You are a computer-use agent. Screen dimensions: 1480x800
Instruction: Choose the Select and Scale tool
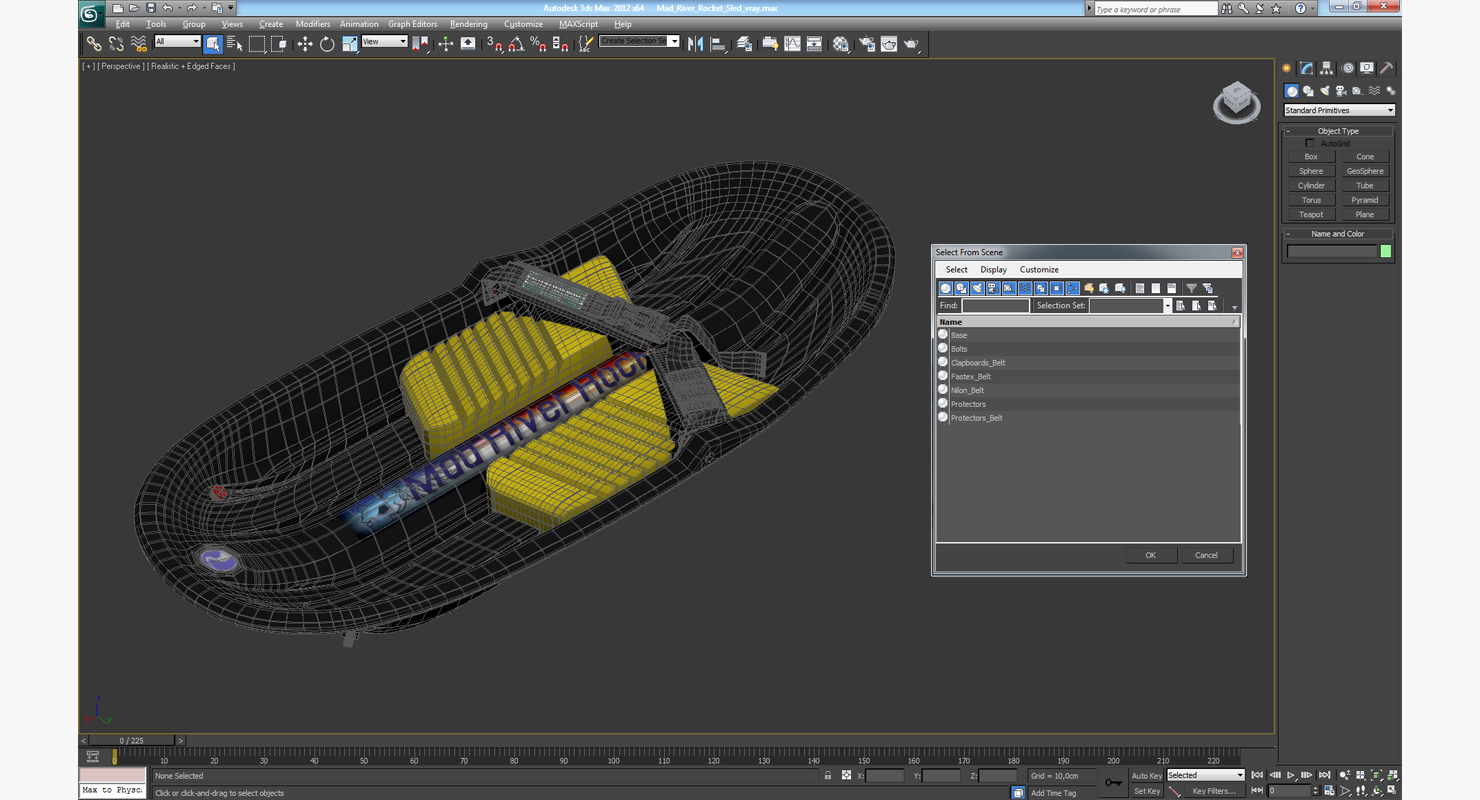[349, 44]
